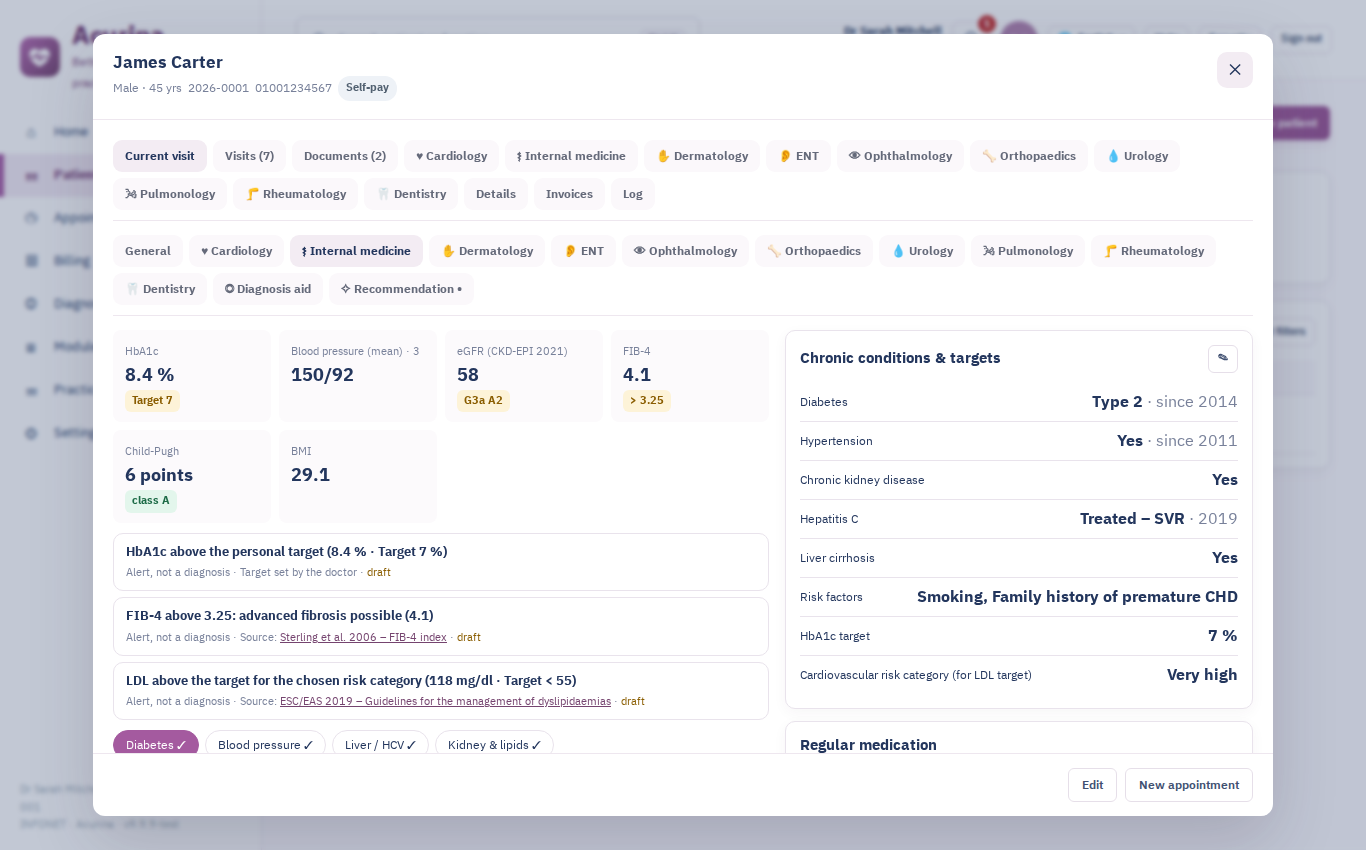Follow the Sterling et al. 2006 FIB-4 link
Image resolution: width=1366 pixels, height=850 pixels.
click(363, 637)
